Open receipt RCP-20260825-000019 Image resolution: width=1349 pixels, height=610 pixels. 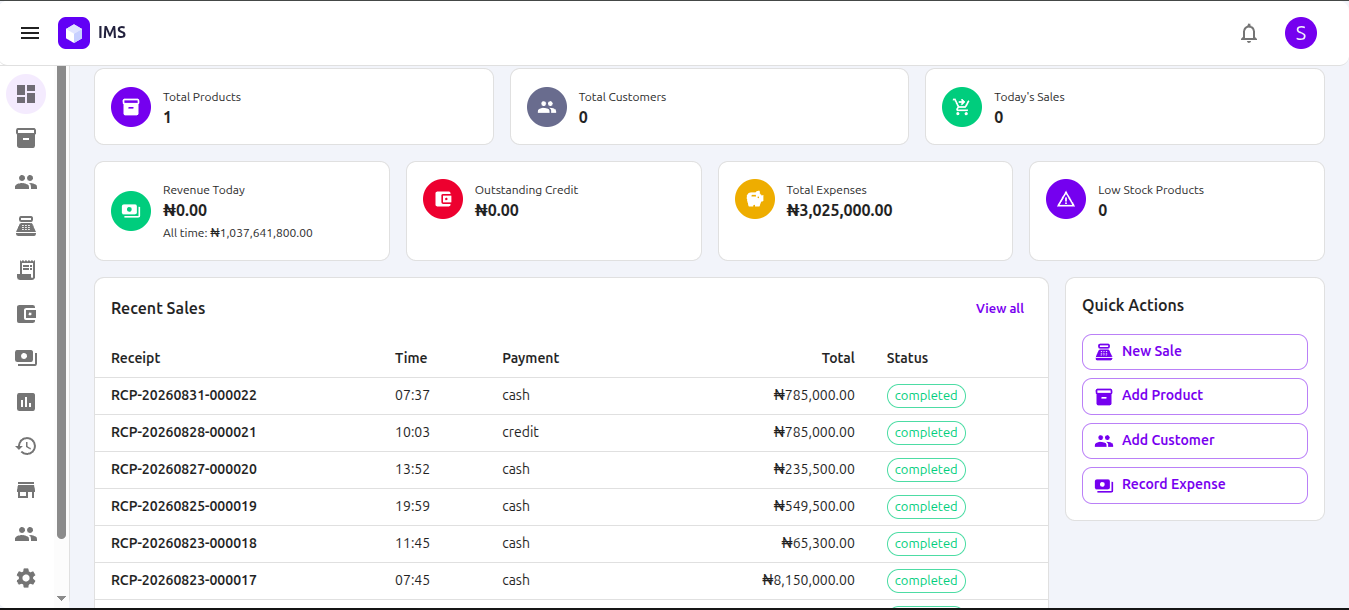[184, 507]
